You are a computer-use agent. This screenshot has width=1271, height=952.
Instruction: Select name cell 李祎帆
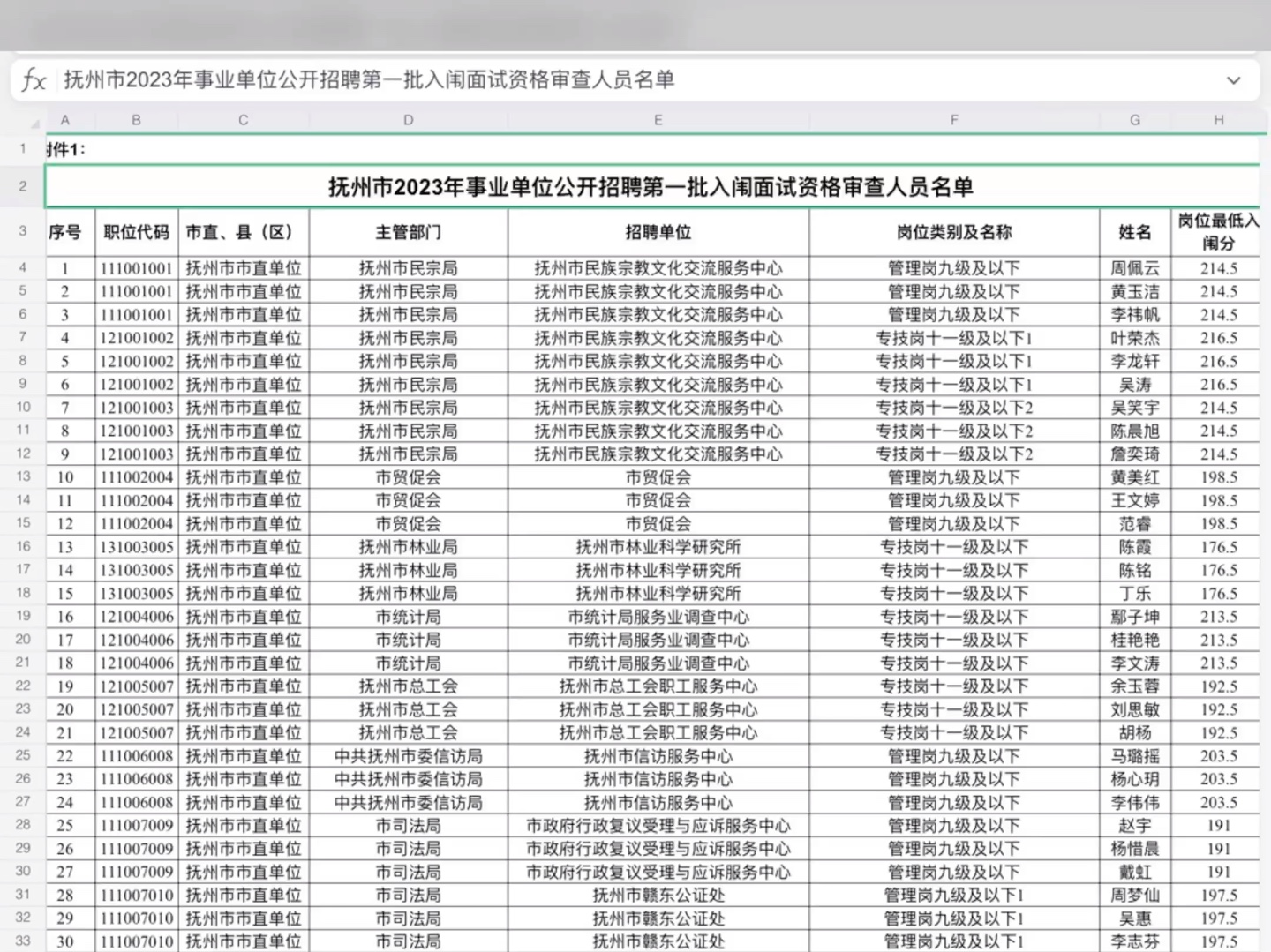coord(1135,314)
